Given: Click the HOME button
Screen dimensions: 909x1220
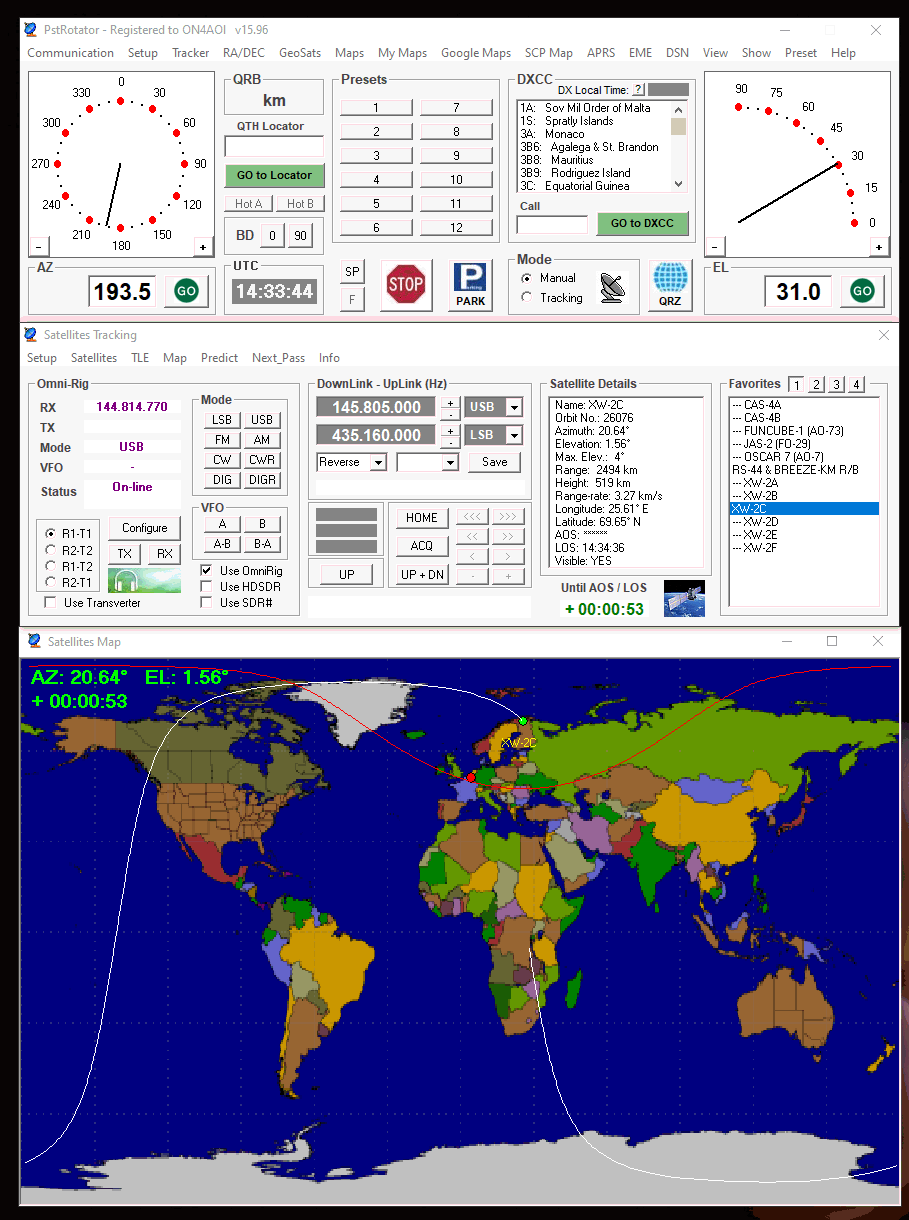Looking at the screenshot, I should click(x=421, y=518).
